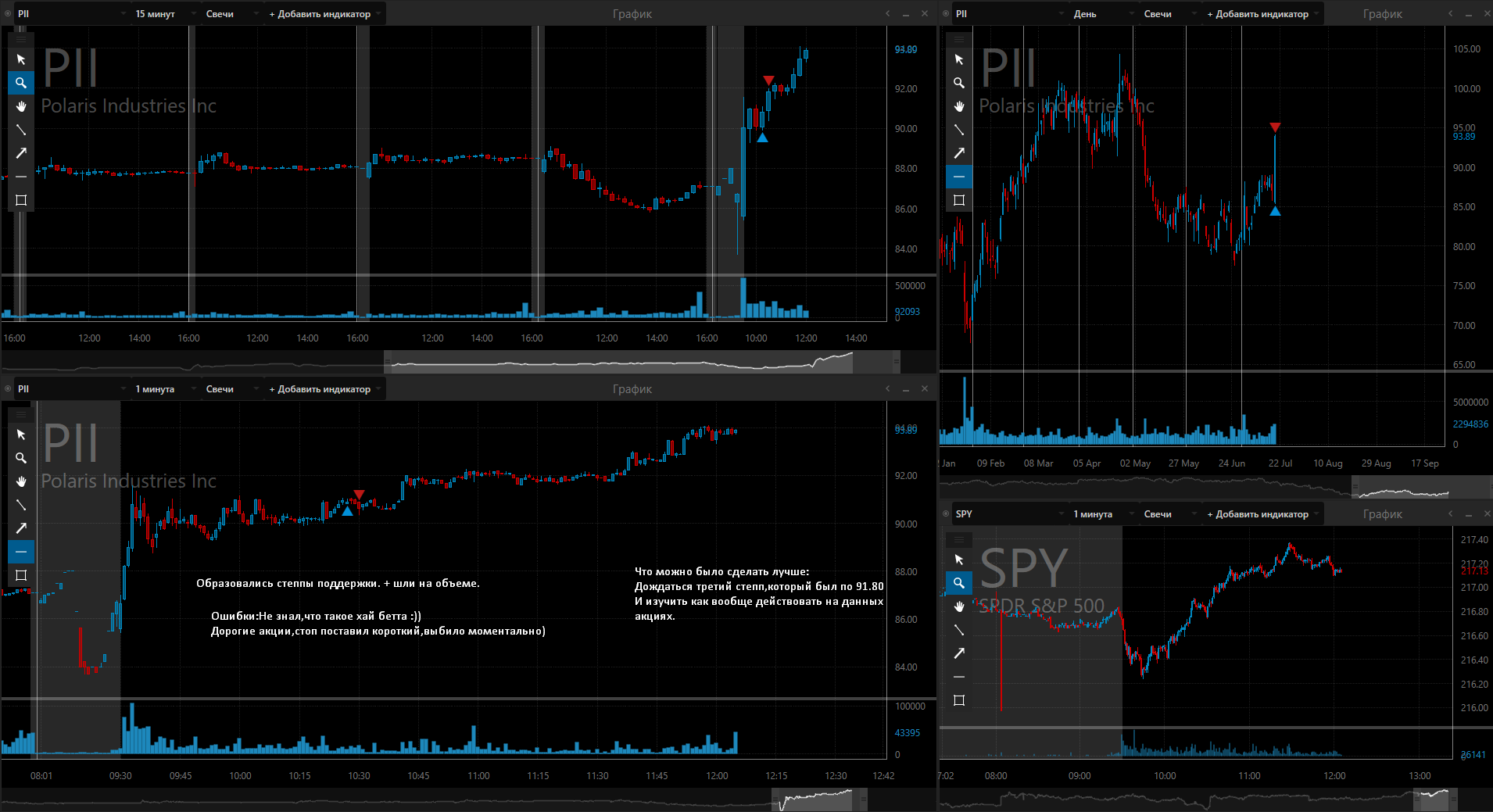Expand 'Добавить индикатор' in 15-minute PII chart
The height and width of the screenshot is (812, 1493).
tap(324, 13)
